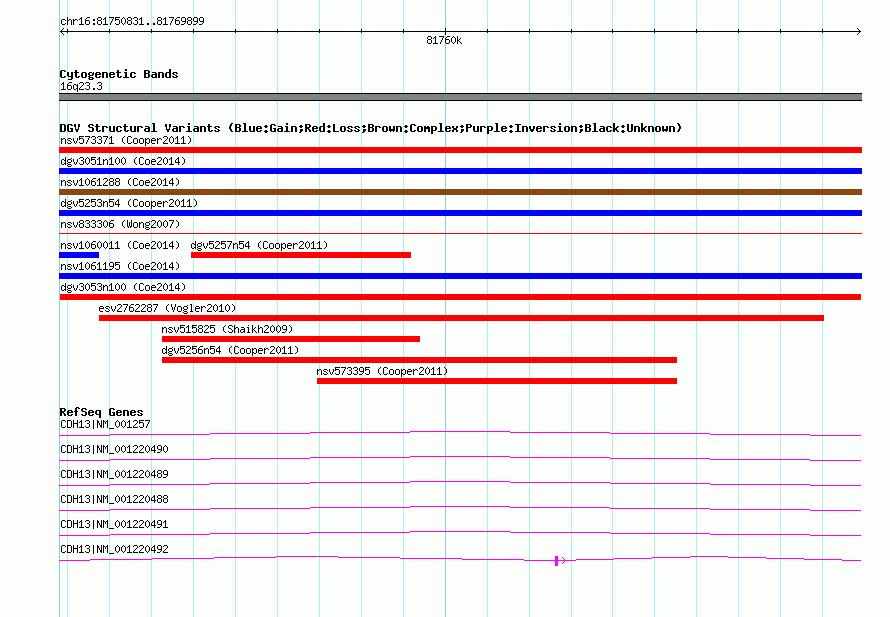Click the red dgv3053n100 loss bar
This screenshot has width=890, height=617.
(x=460, y=297)
